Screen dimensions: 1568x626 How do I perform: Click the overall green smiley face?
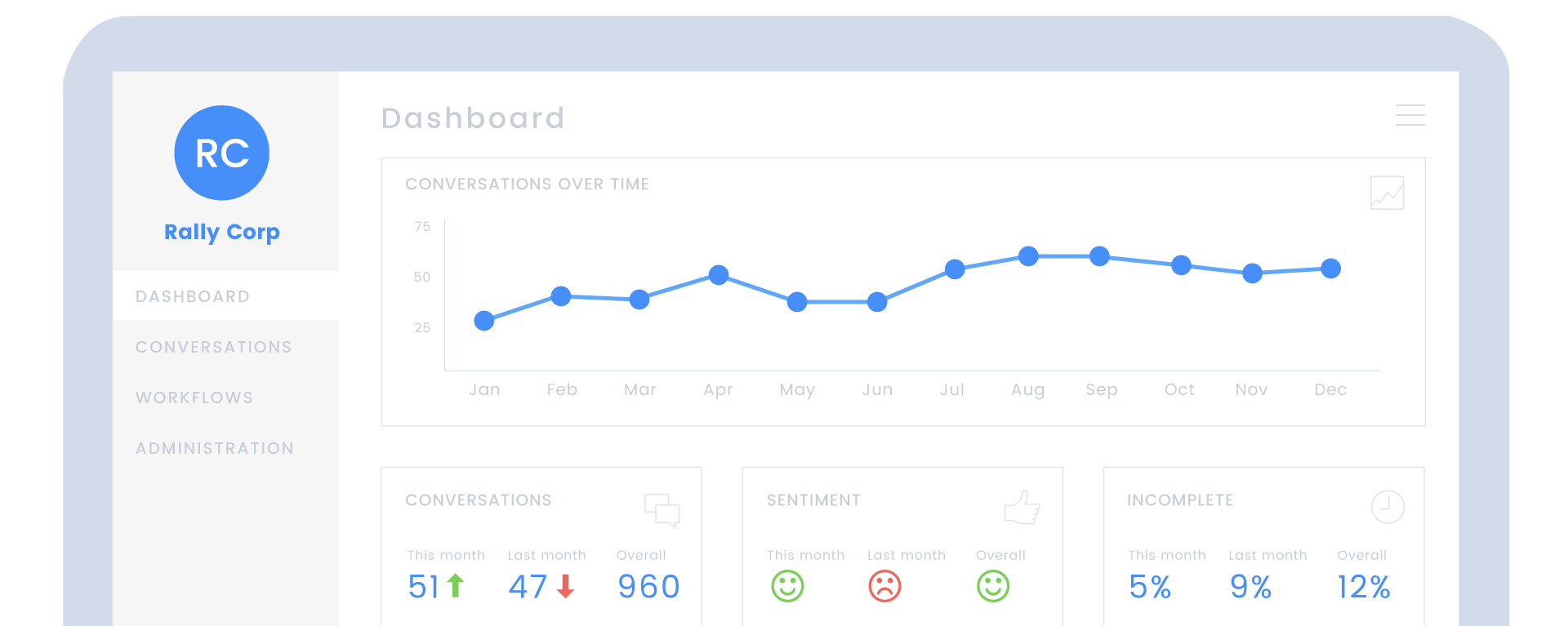pos(993,586)
